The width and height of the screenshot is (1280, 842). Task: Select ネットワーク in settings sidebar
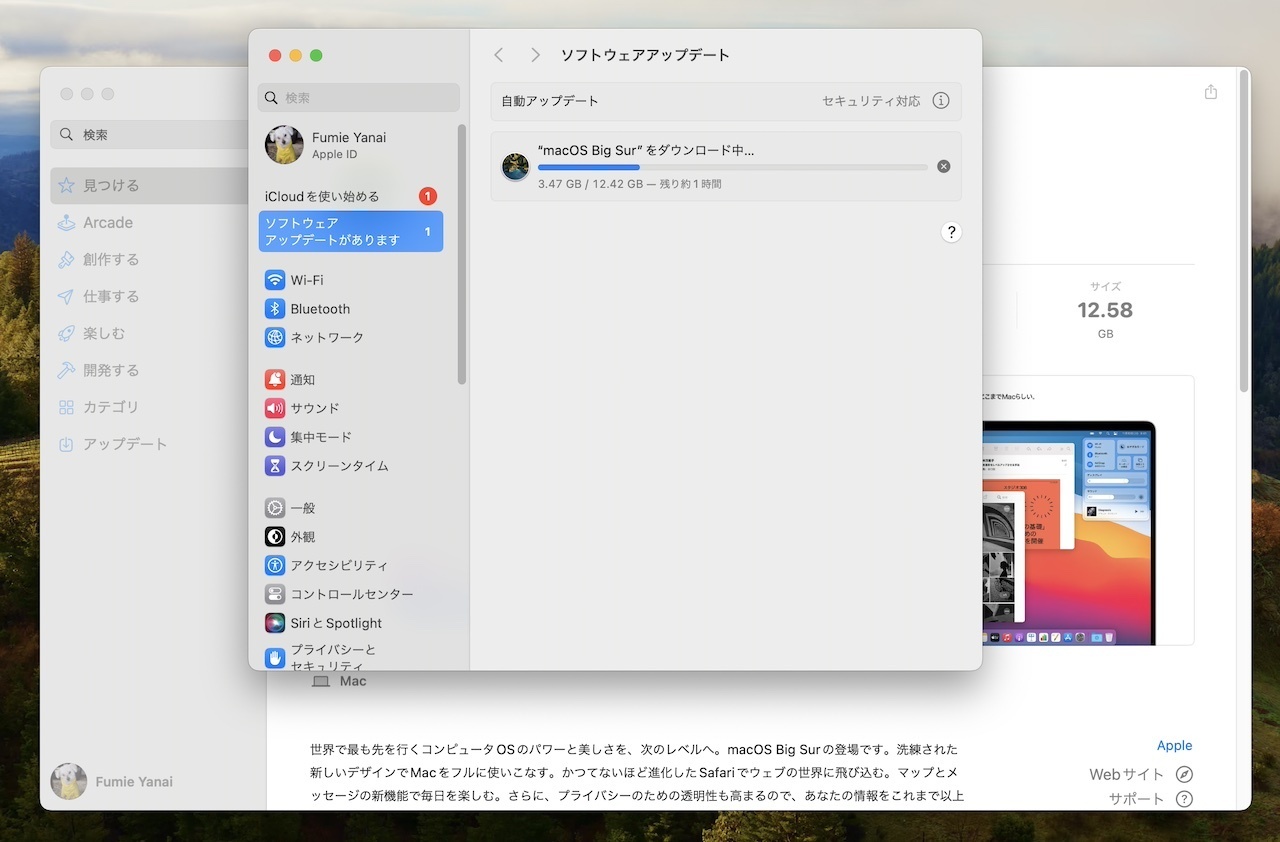[x=326, y=338]
